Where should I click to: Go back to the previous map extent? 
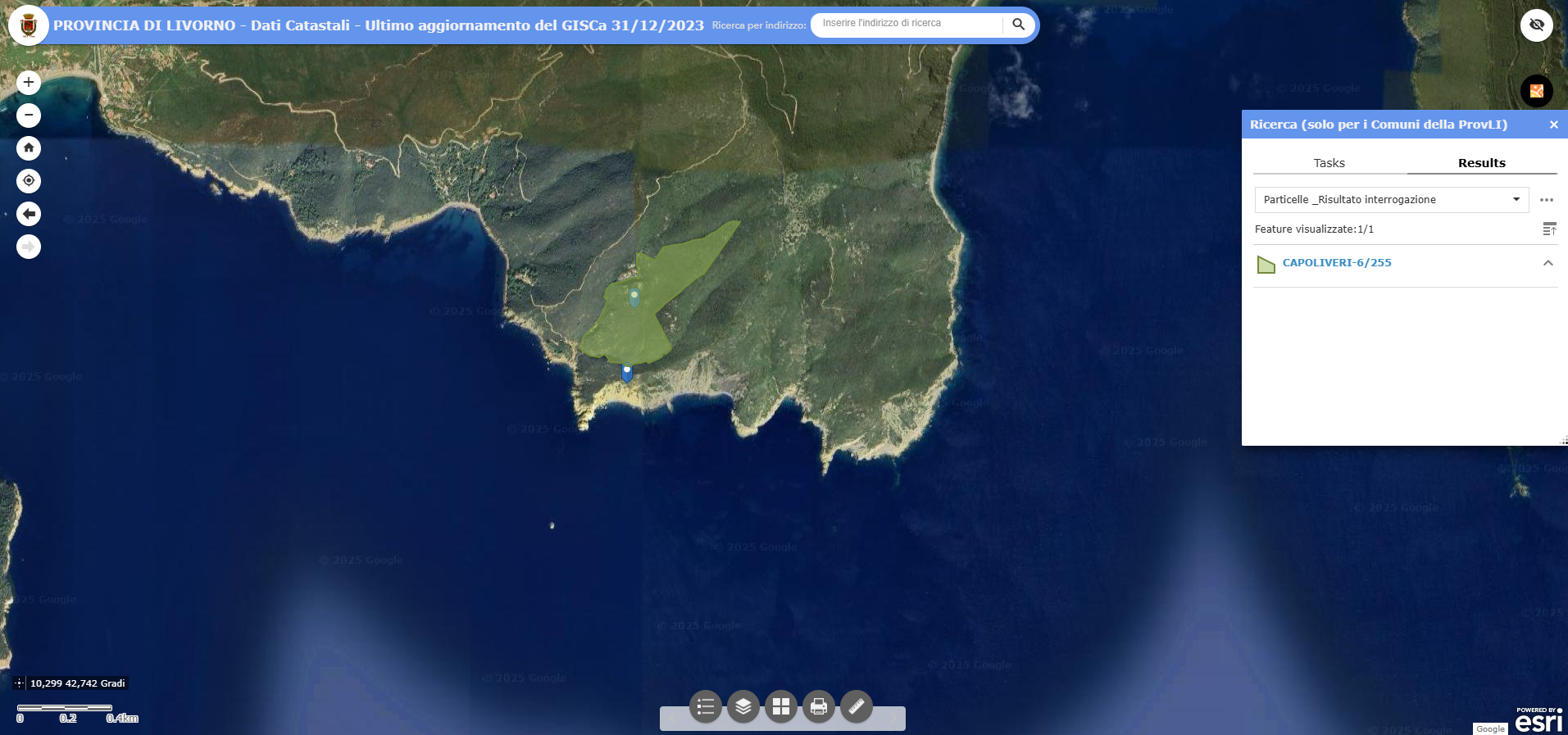pyautogui.click(x=29, y=214)
